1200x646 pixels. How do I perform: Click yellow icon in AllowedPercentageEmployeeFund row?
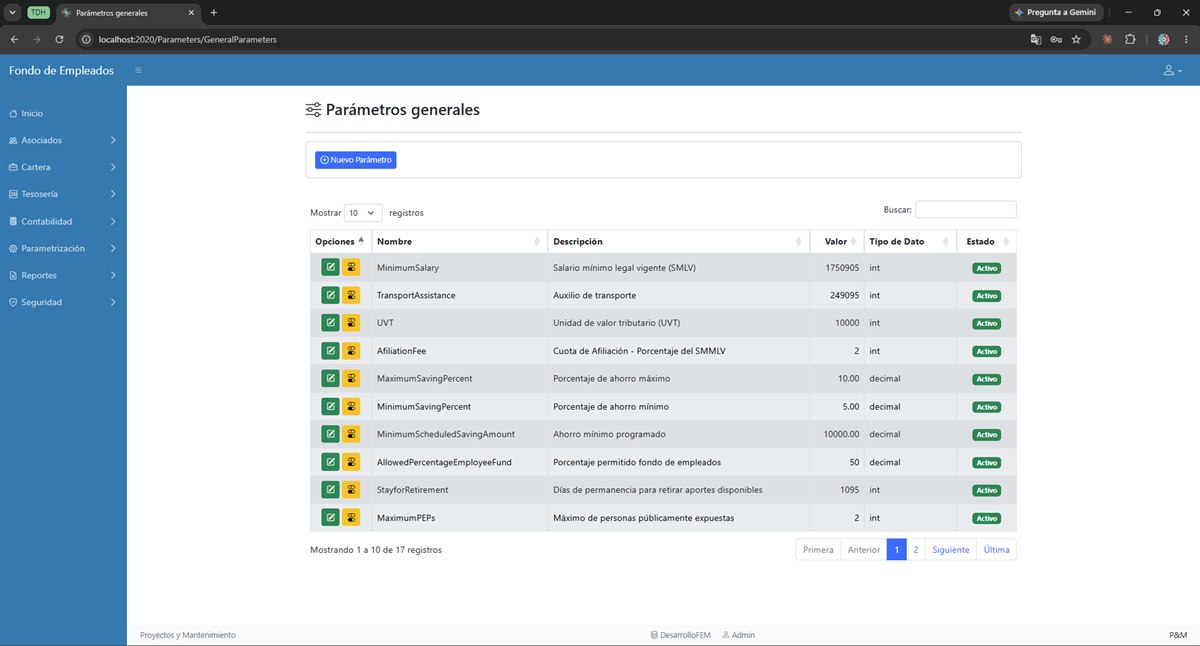[x=351, y=462]
